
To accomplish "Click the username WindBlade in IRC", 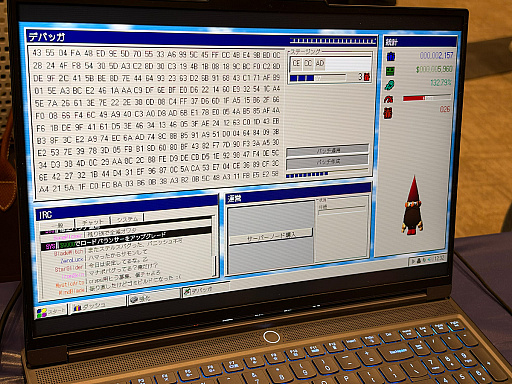I will tap(72, 292).
